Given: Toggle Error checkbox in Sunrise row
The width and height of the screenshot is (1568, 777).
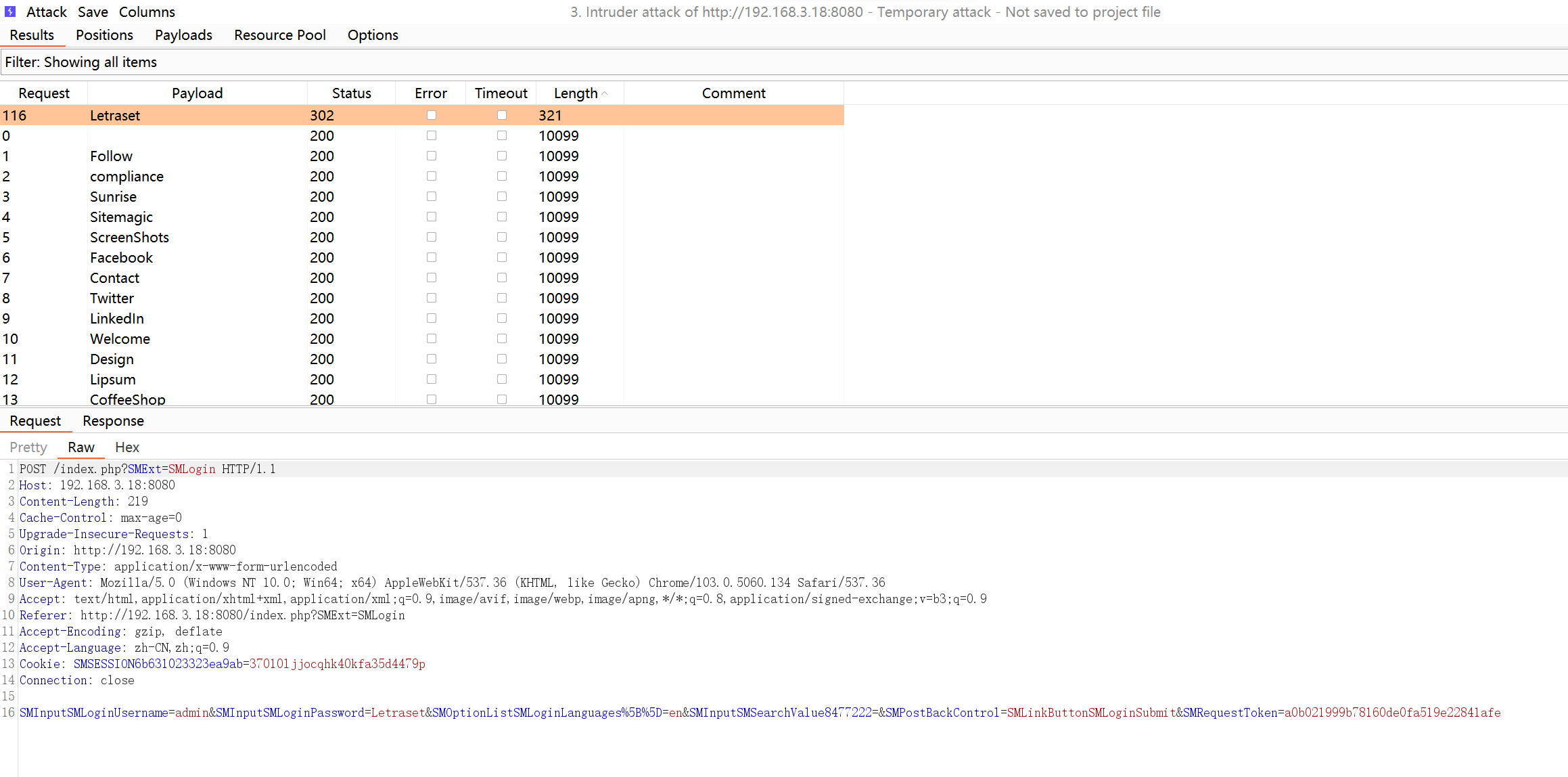Looking at the screenshot, I should pos(432,196).
